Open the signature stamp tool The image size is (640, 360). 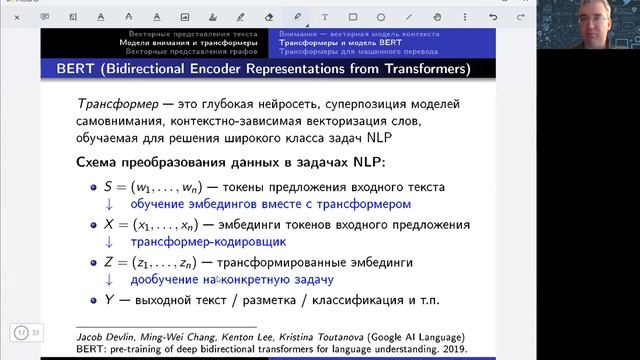tap(213, 17)
